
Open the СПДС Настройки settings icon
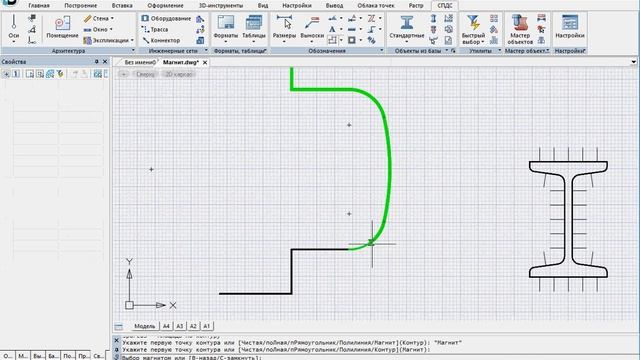coord(569,27)
